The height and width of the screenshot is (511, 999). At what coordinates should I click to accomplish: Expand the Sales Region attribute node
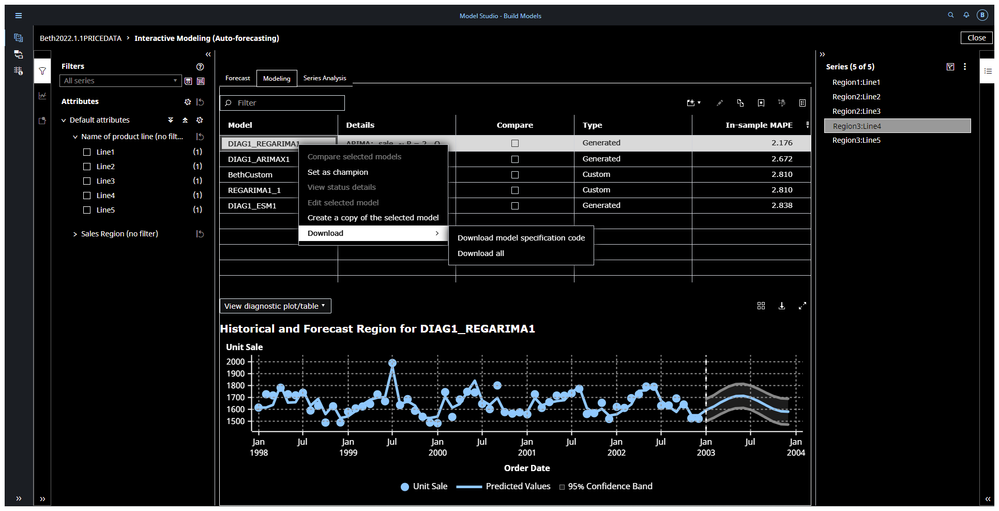click(x=75, y=234)
